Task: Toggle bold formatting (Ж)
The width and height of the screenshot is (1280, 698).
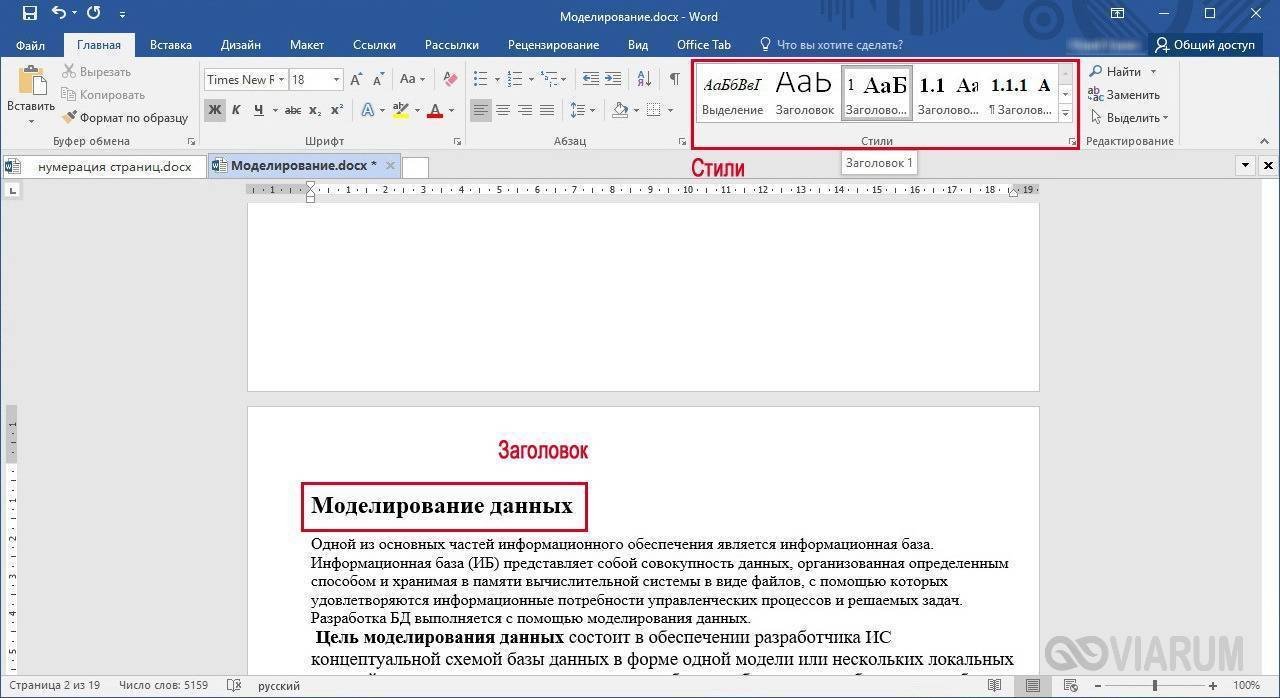Action: point(215,110)
